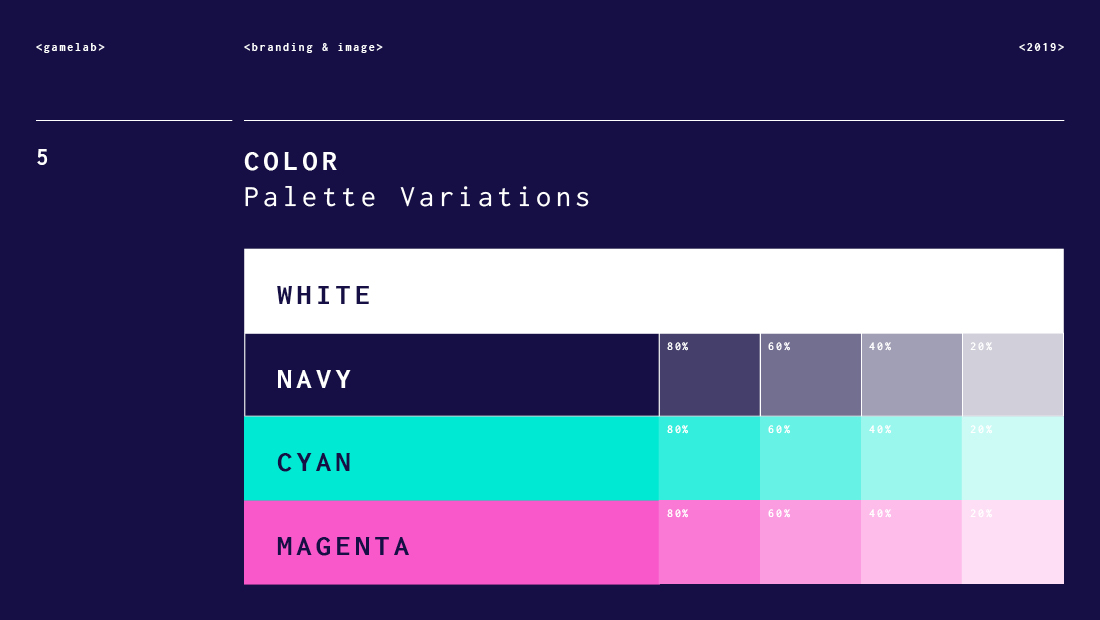Screen dimensions: 1100x620
Task: Pick the 80% navy tint swatch
Action: pyautogui.click(x=709, y=376)
